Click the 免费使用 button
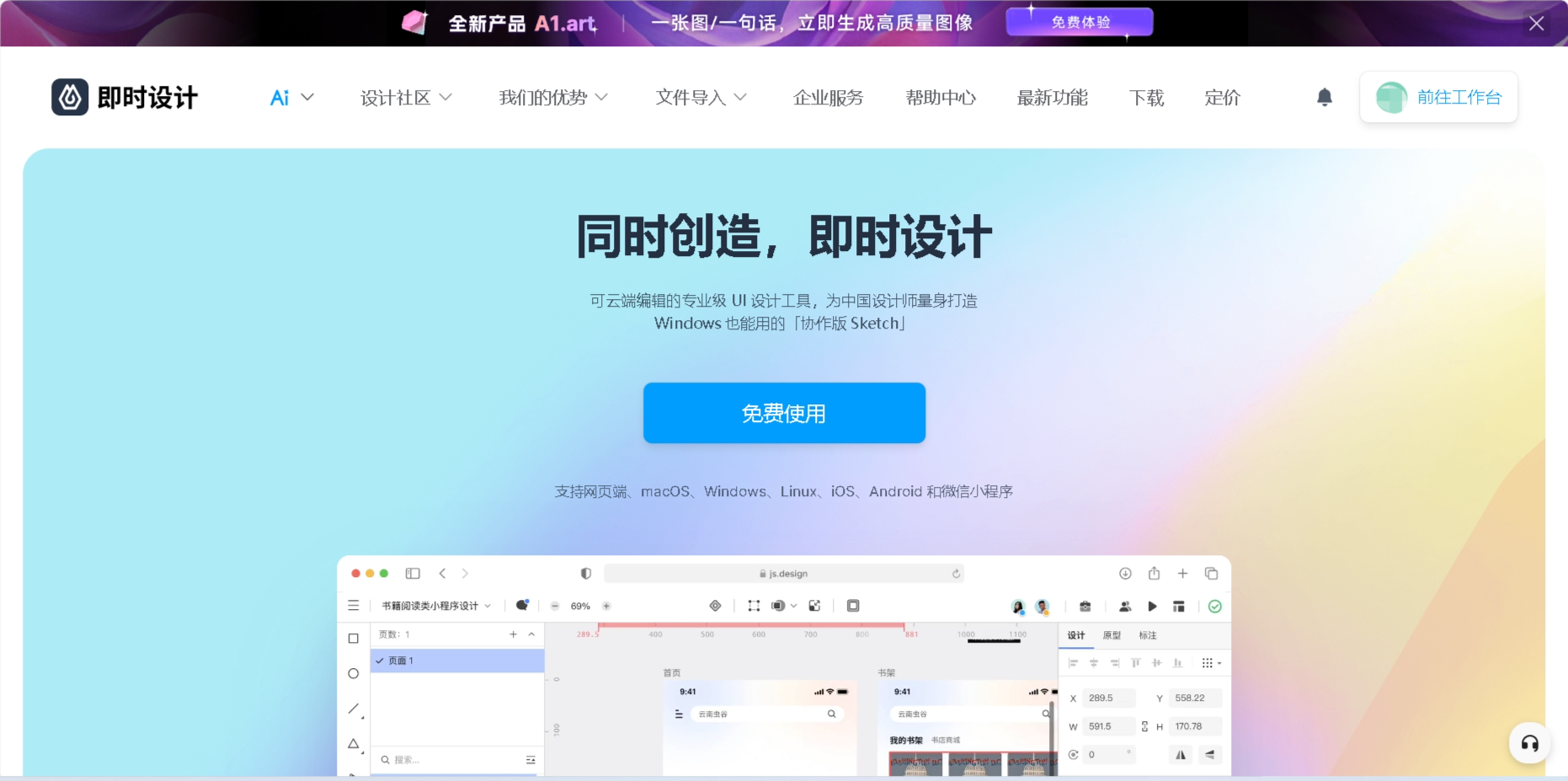This screenshot has width=1568, height=781. pyautogui.click(x=784, y=413)
